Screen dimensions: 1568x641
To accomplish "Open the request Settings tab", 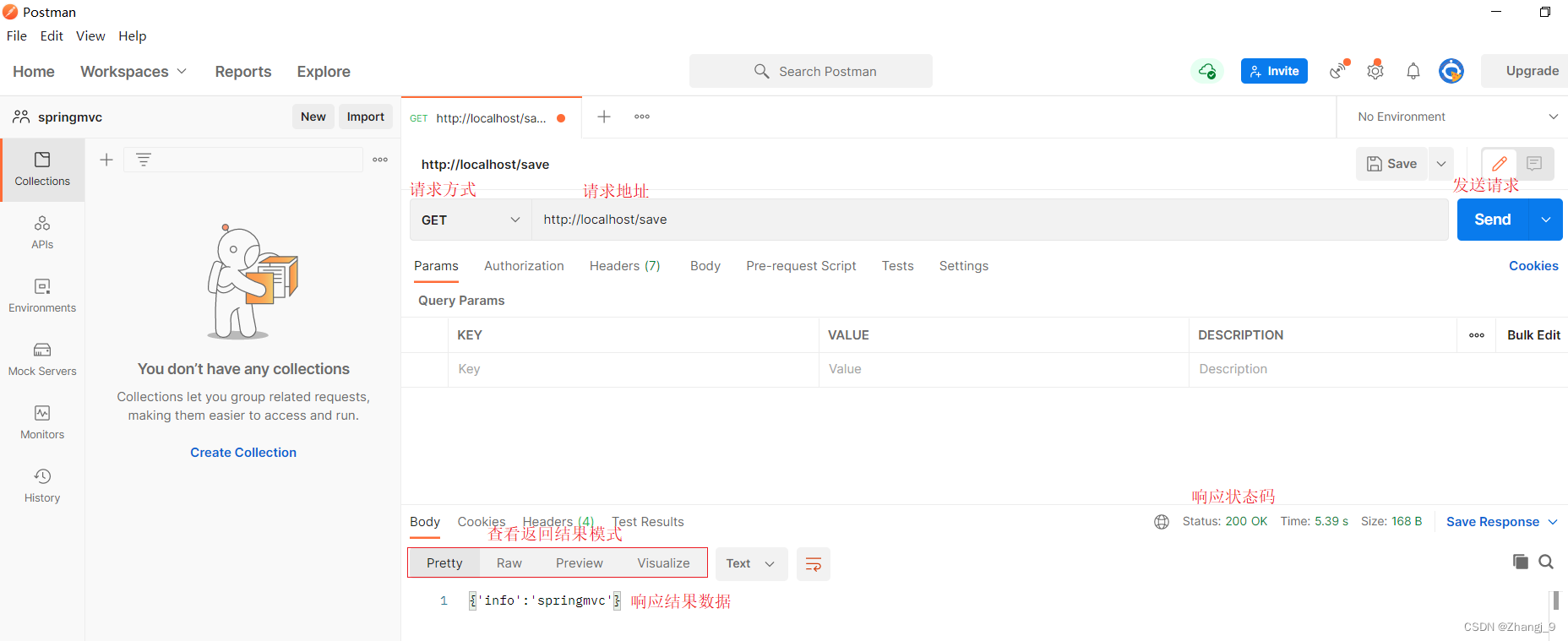I will point(964,266).
